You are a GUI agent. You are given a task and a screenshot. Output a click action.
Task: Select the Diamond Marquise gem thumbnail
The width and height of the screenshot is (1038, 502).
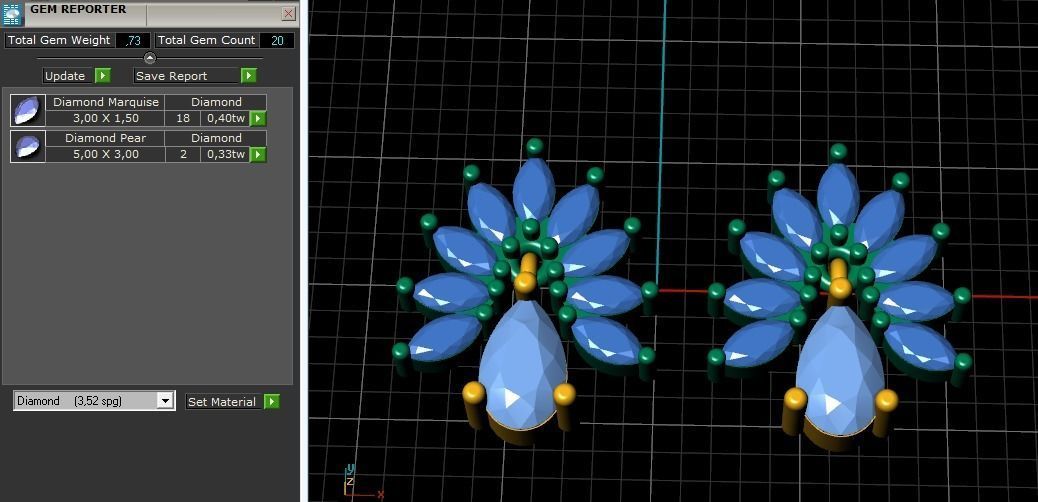click(x=28, y=110)
